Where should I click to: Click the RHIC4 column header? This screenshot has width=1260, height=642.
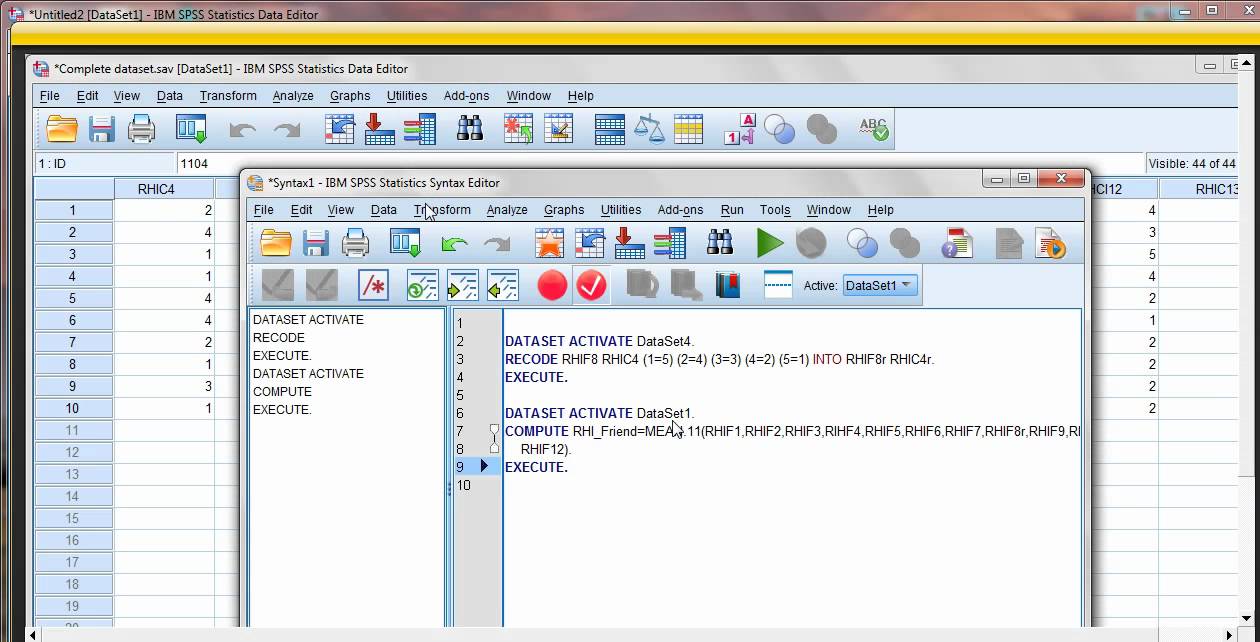[x=164, y=189]
